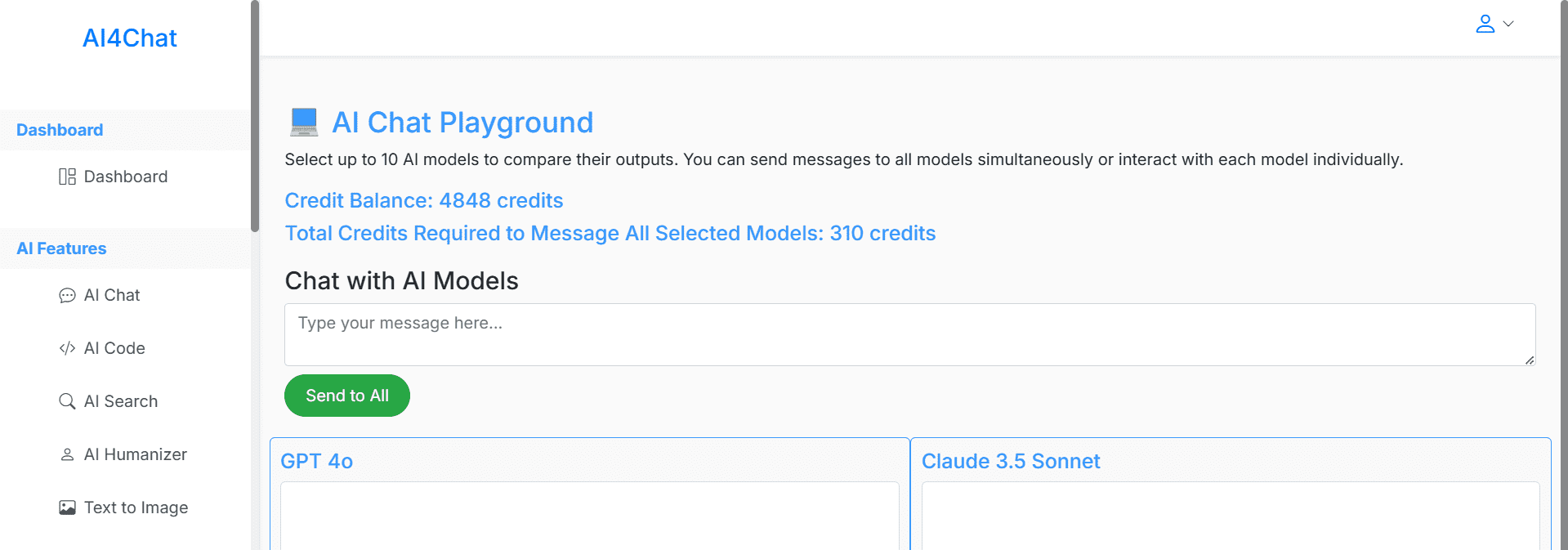This screenshot has width=1568, height=550.
Task: Click the Claude 3.5 Sonnet panel title
Action: coord(1011,461)
